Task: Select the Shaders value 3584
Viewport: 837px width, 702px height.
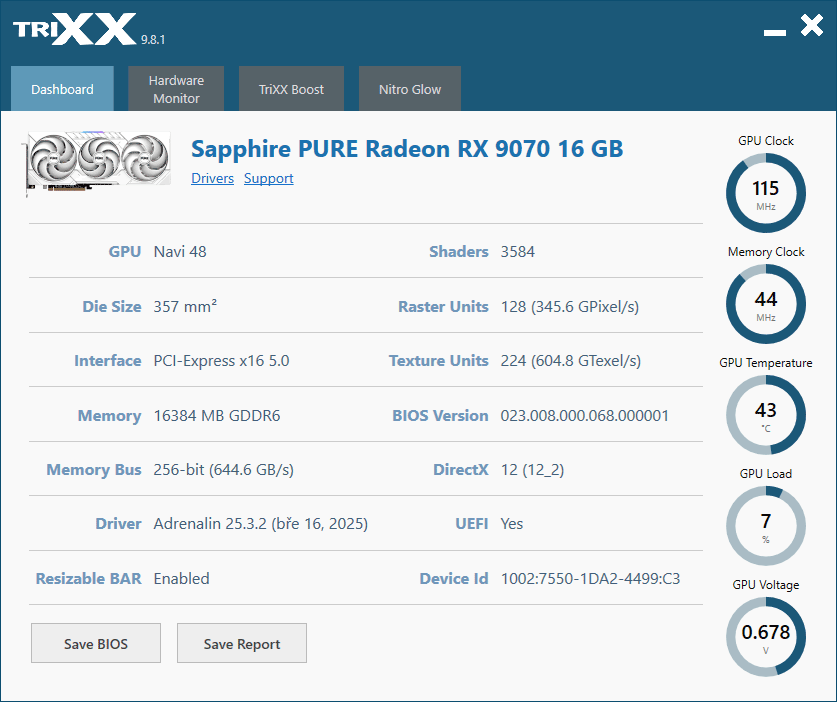Action: click(518, 251)
